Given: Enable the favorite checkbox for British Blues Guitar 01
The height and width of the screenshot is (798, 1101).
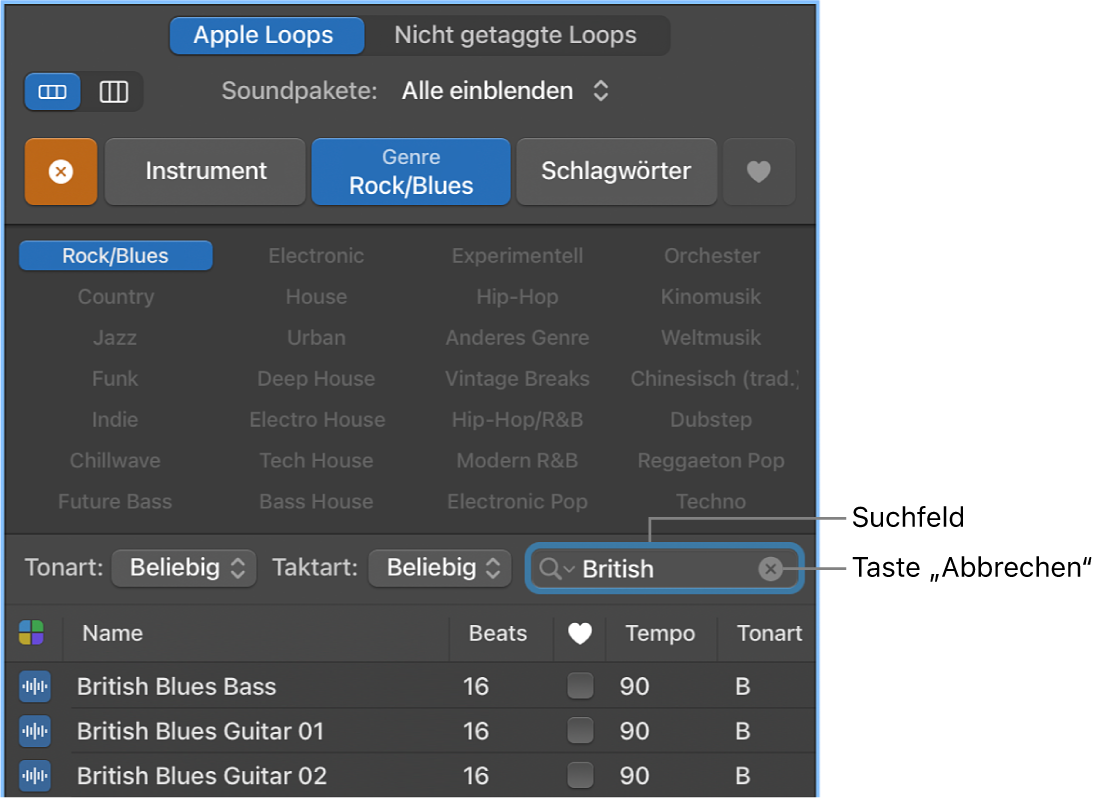Looking at the screenshot, I should click(580, 731).
